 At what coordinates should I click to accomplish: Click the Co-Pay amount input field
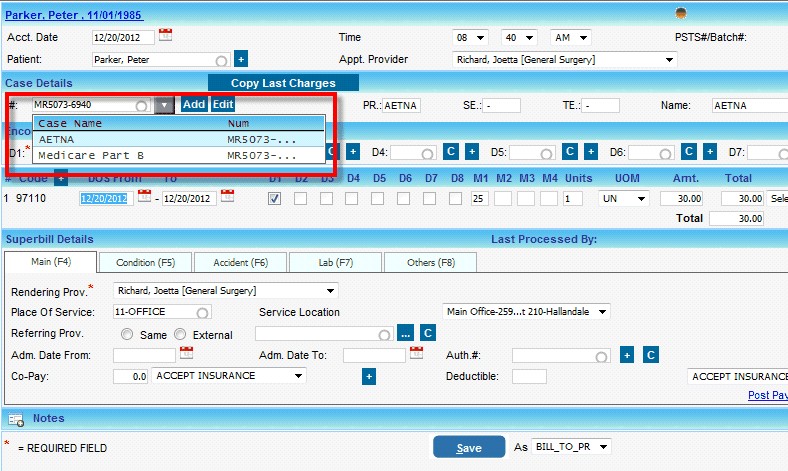131,376
